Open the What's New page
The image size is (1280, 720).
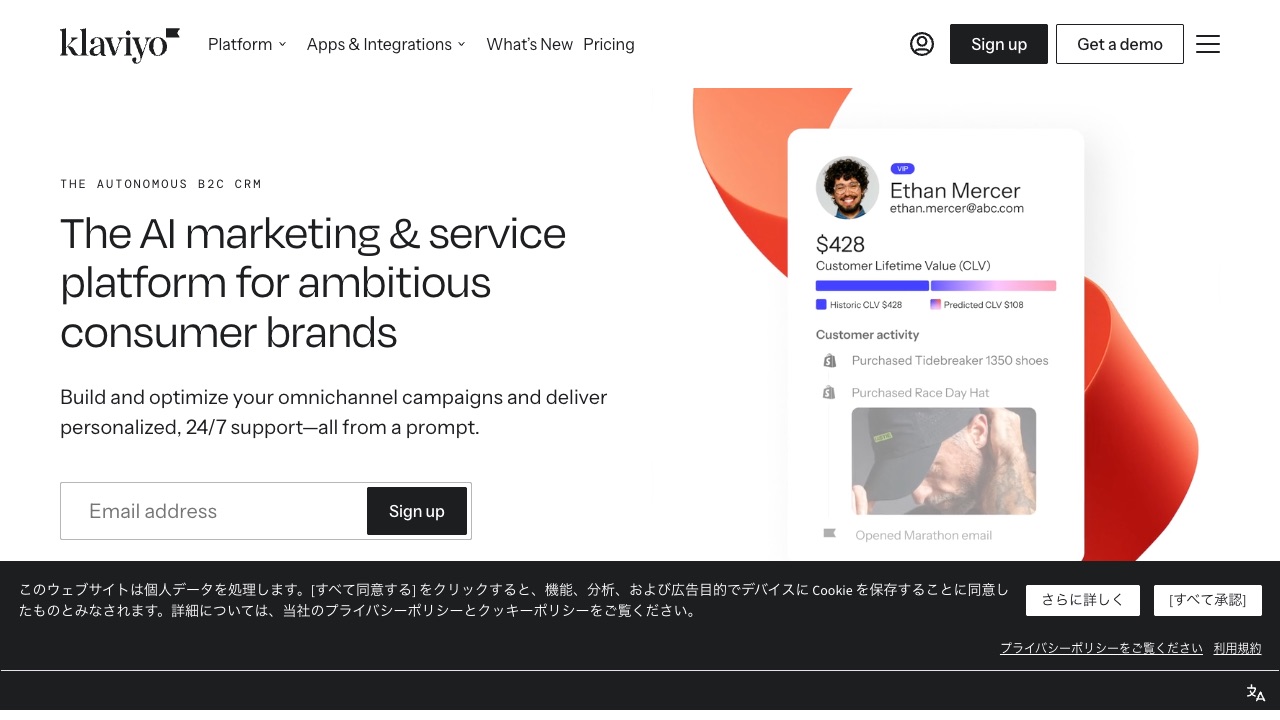coord(529,44)
